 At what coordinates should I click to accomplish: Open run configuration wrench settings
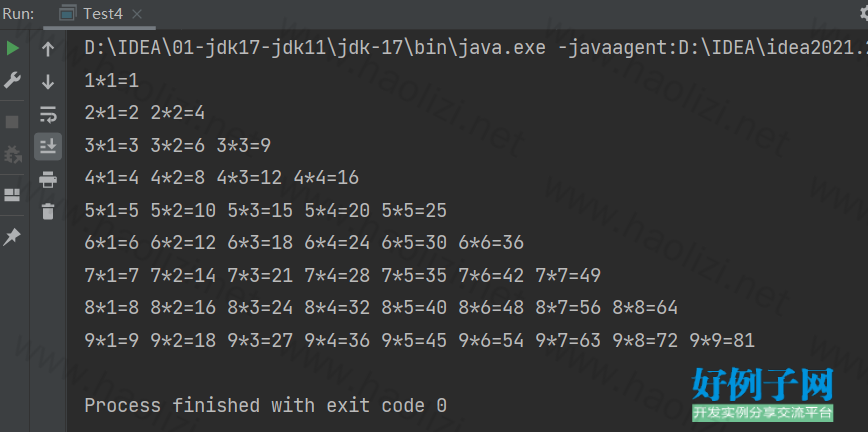pos(13,80)
